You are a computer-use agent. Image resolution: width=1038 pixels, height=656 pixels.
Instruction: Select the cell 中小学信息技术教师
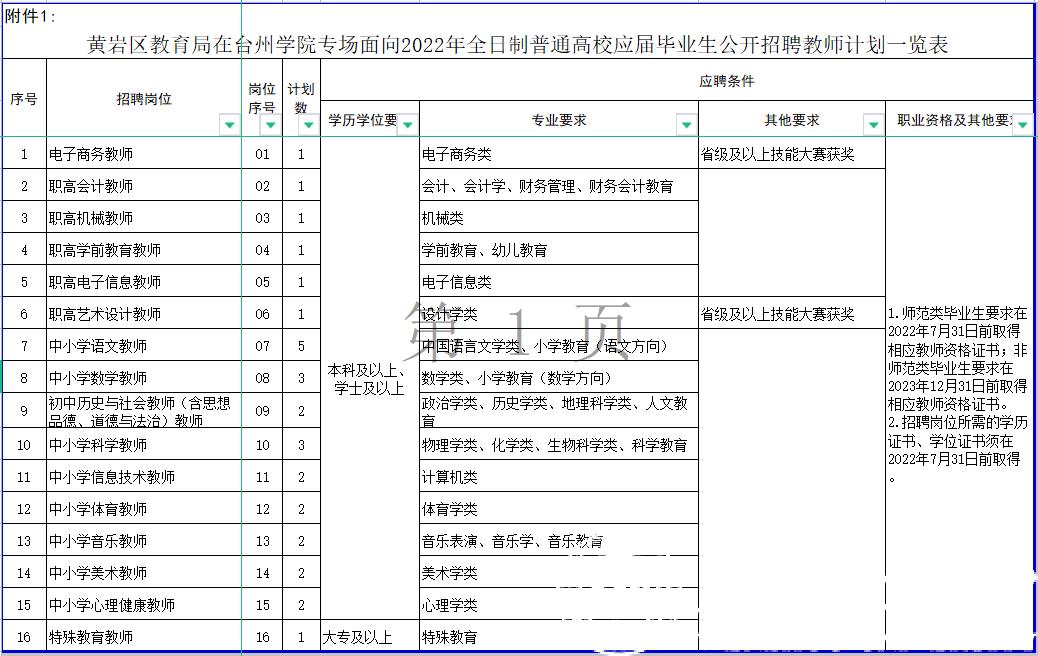point(144,477)
